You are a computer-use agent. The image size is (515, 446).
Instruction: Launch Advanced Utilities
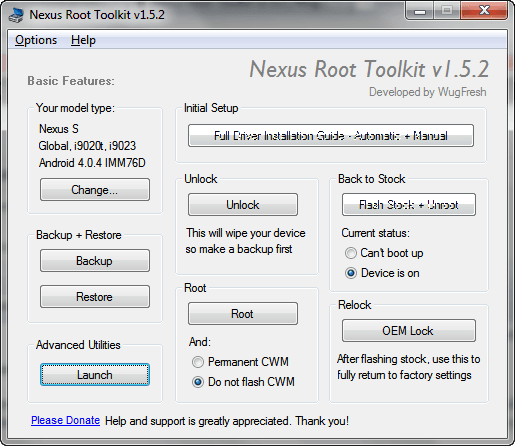[95, 375]
